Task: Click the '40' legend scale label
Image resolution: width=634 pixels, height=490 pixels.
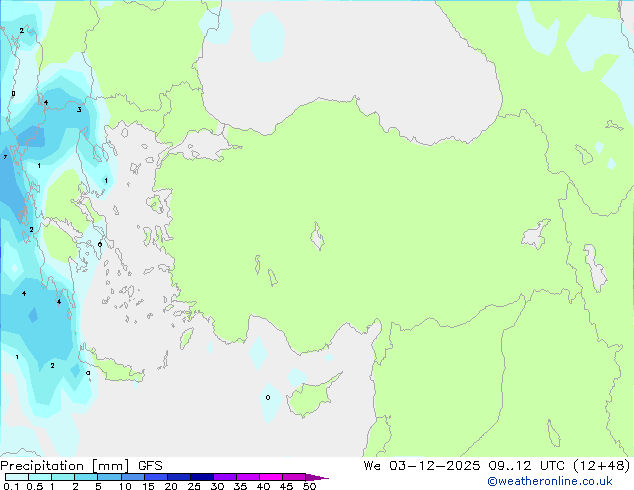Action: coord(263,486)
